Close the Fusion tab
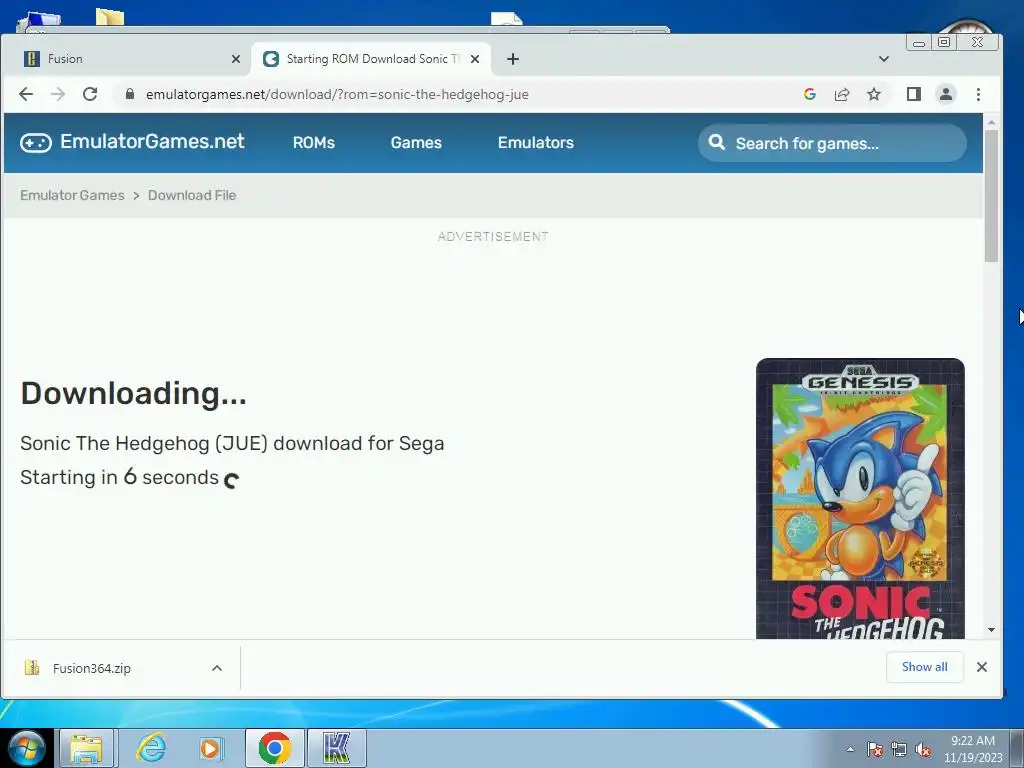 [x=236, y=59]
